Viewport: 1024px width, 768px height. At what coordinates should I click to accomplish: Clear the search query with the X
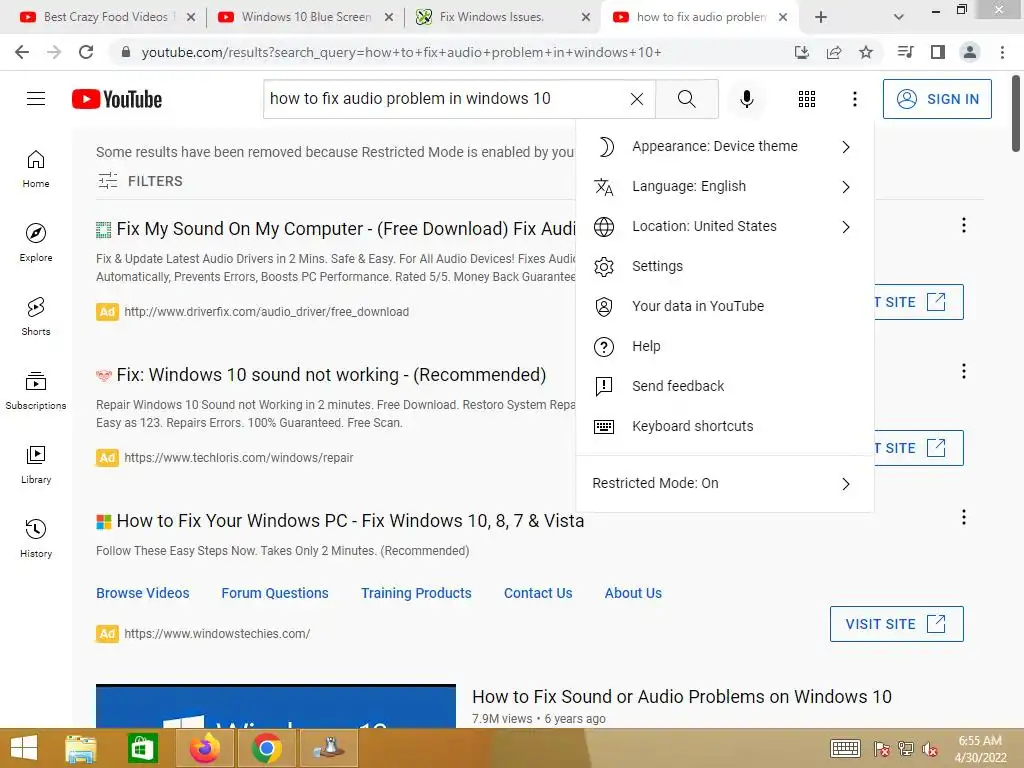[637, 99]
